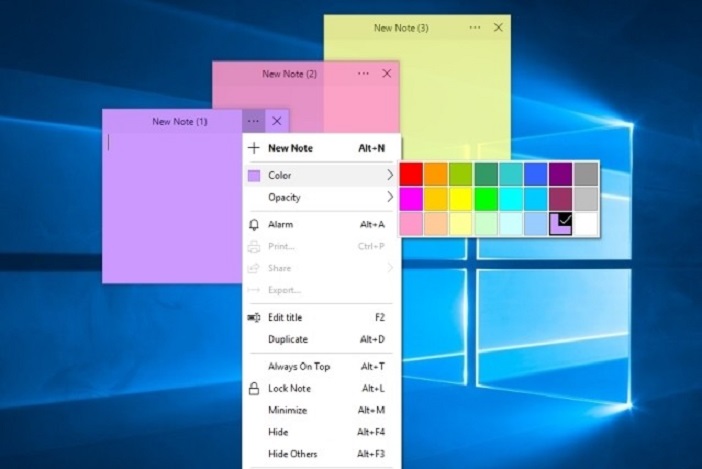The width and height of the screenshot is (702, 469).
Task: Click the plus icon beside New Note
Action: coord(254,148)
